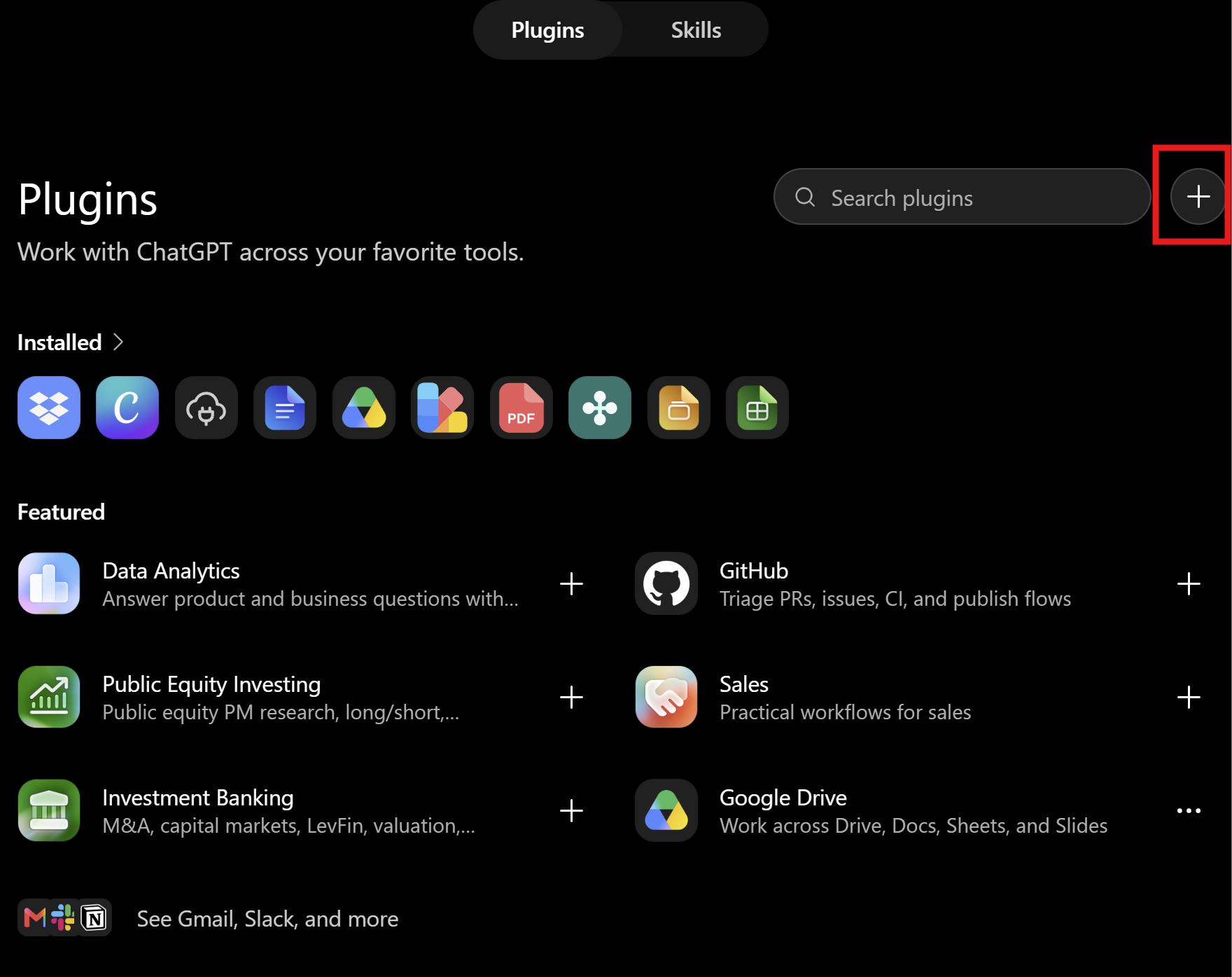1232x977 pixels.
Task: Add the Public Equity Investing plugin
Action: click(x=571, y=697)
